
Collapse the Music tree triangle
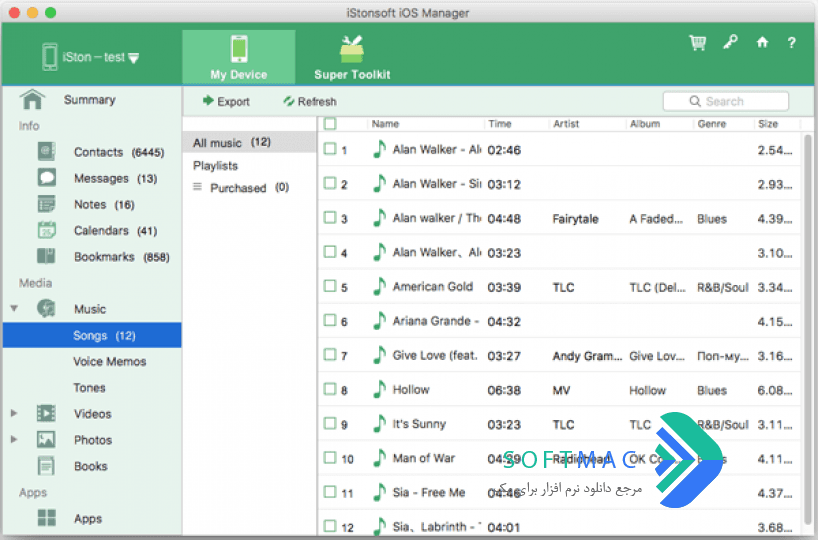point(14,308)
